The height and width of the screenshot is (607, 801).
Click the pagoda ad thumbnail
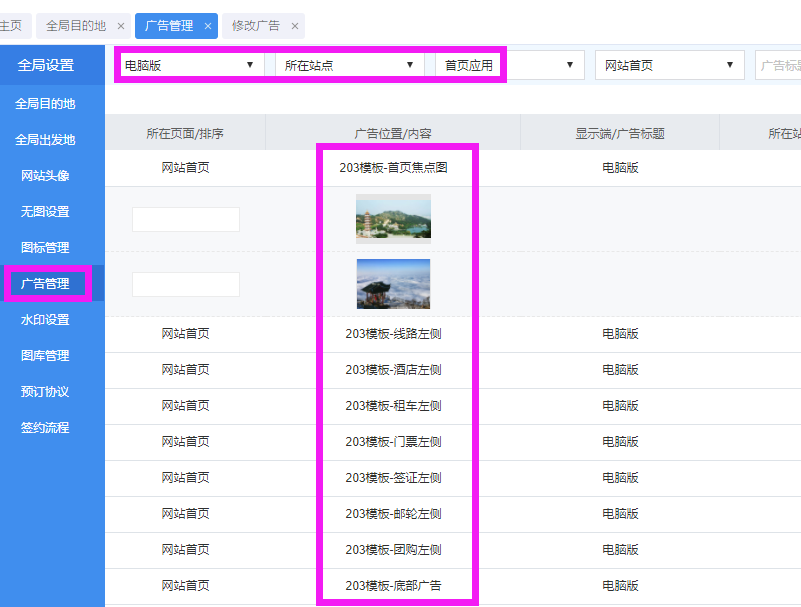click(393, 218)
